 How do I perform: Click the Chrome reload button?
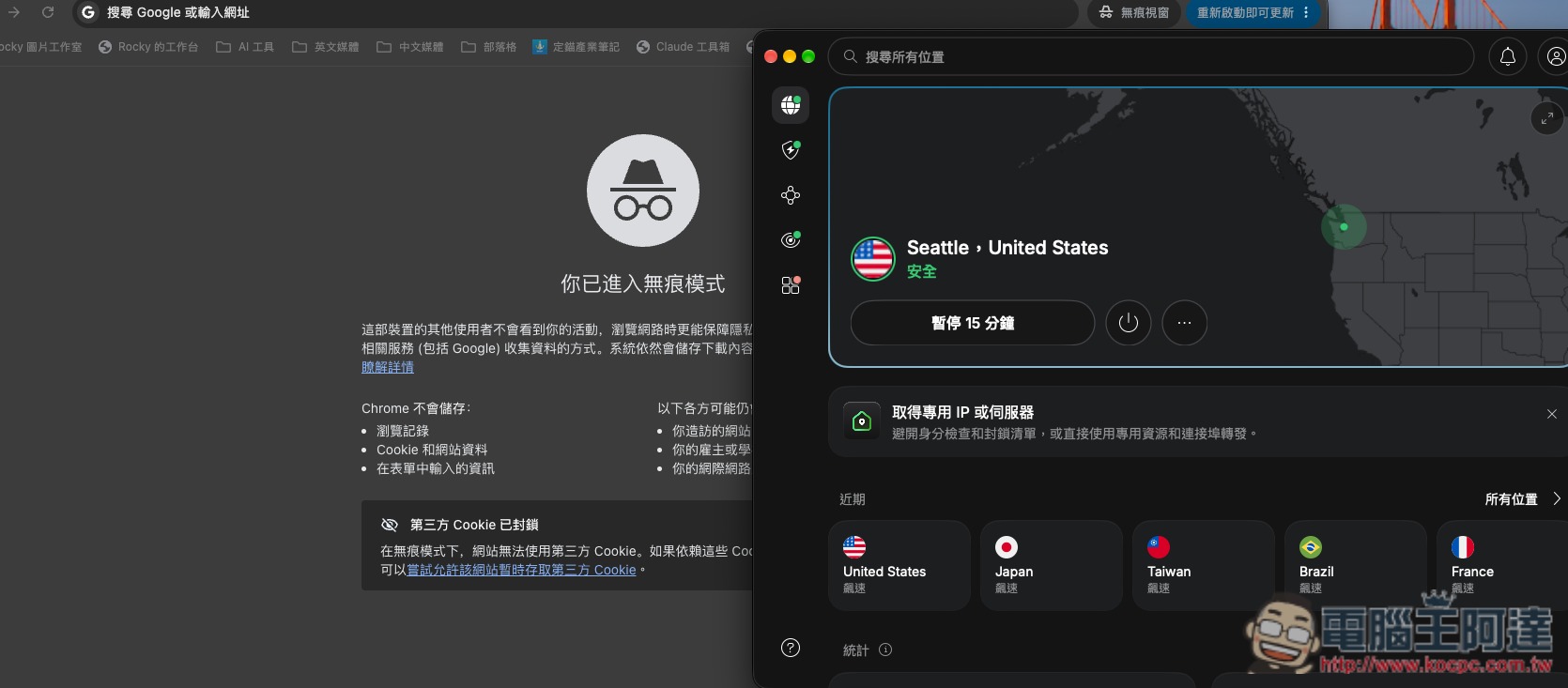(48, 12)
